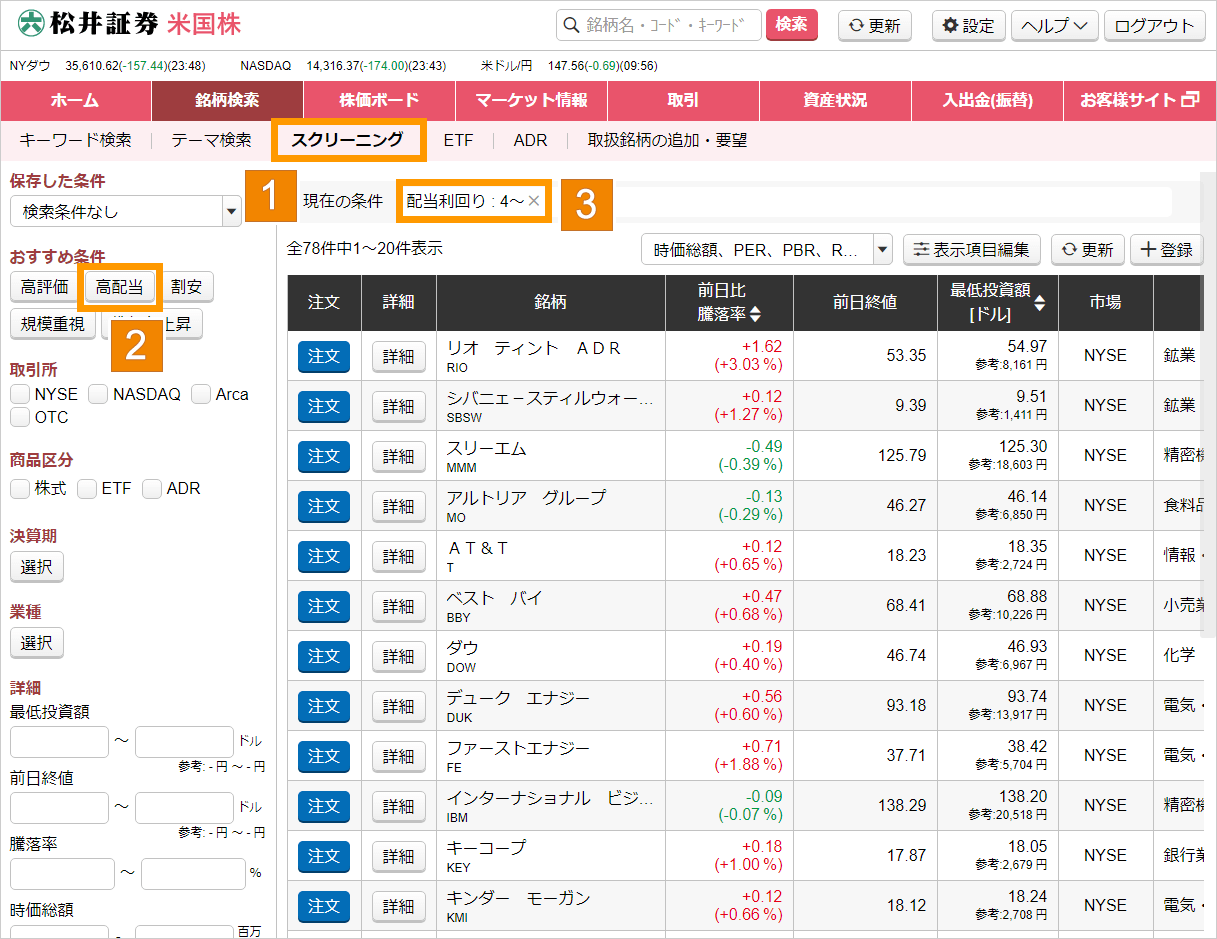Click the ログアウト button

click(x=1154, y=26)
